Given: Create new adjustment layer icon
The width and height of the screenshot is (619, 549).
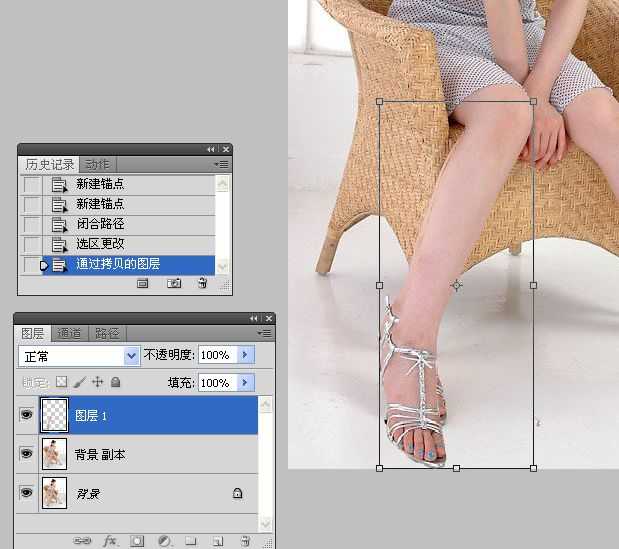Looking at the screenshot, I should [164, 541].
